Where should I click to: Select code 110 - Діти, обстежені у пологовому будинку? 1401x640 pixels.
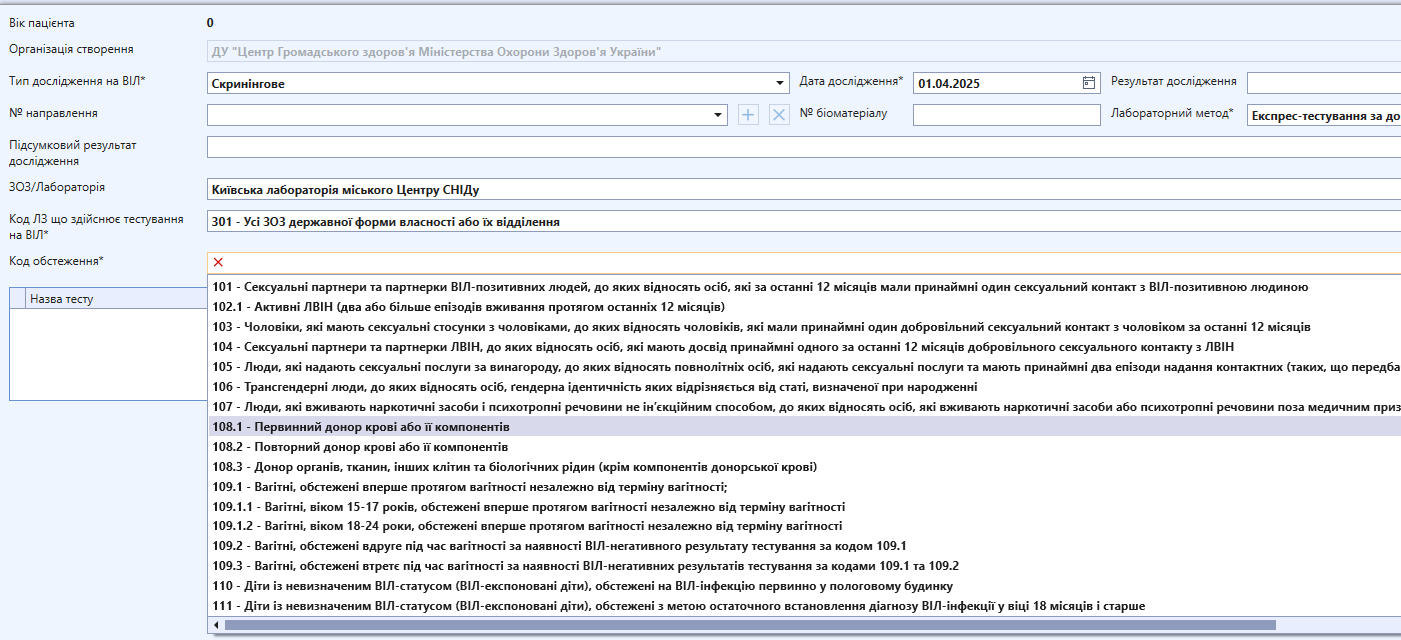pos(804,586)
